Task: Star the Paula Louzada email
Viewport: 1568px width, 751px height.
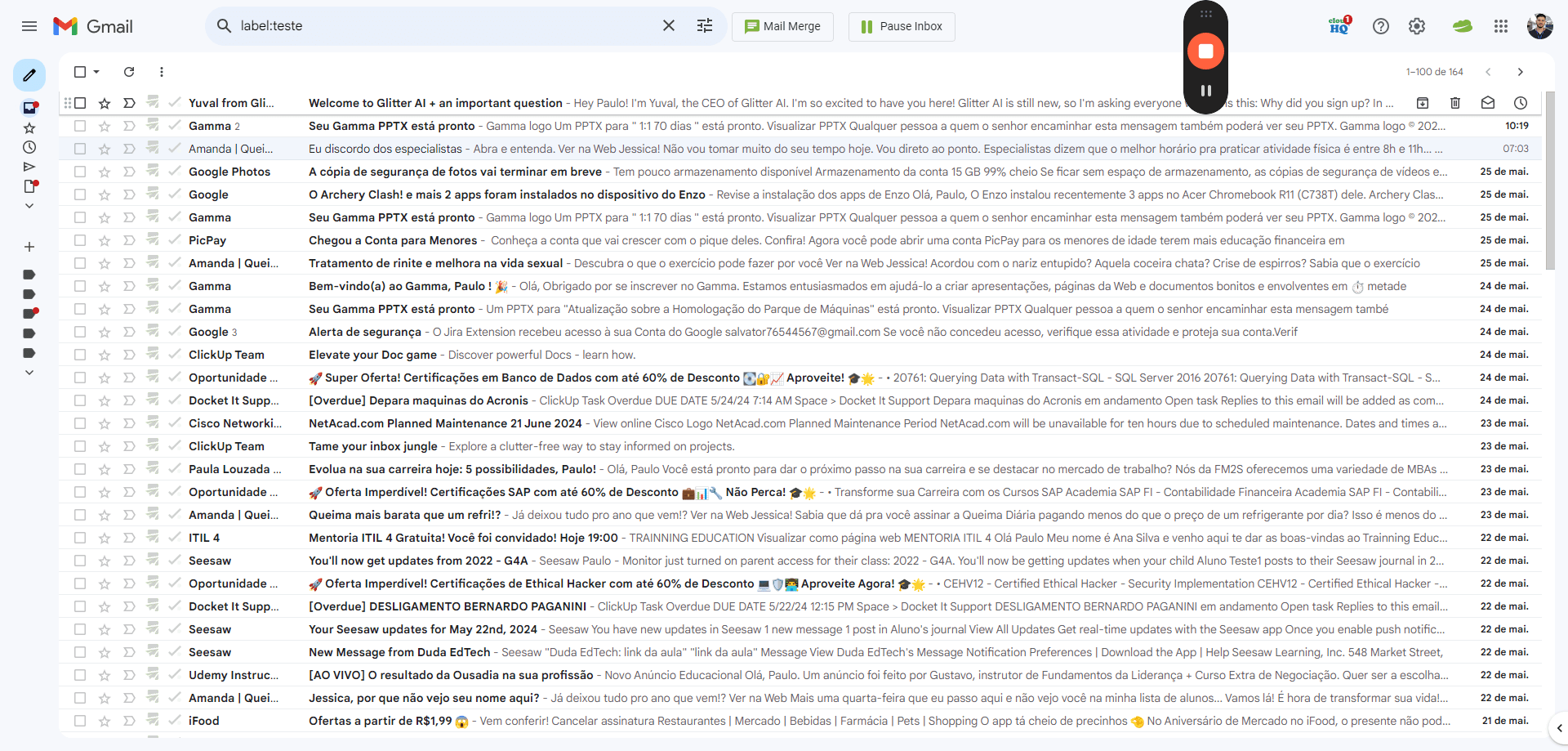Action: (105, 469)
